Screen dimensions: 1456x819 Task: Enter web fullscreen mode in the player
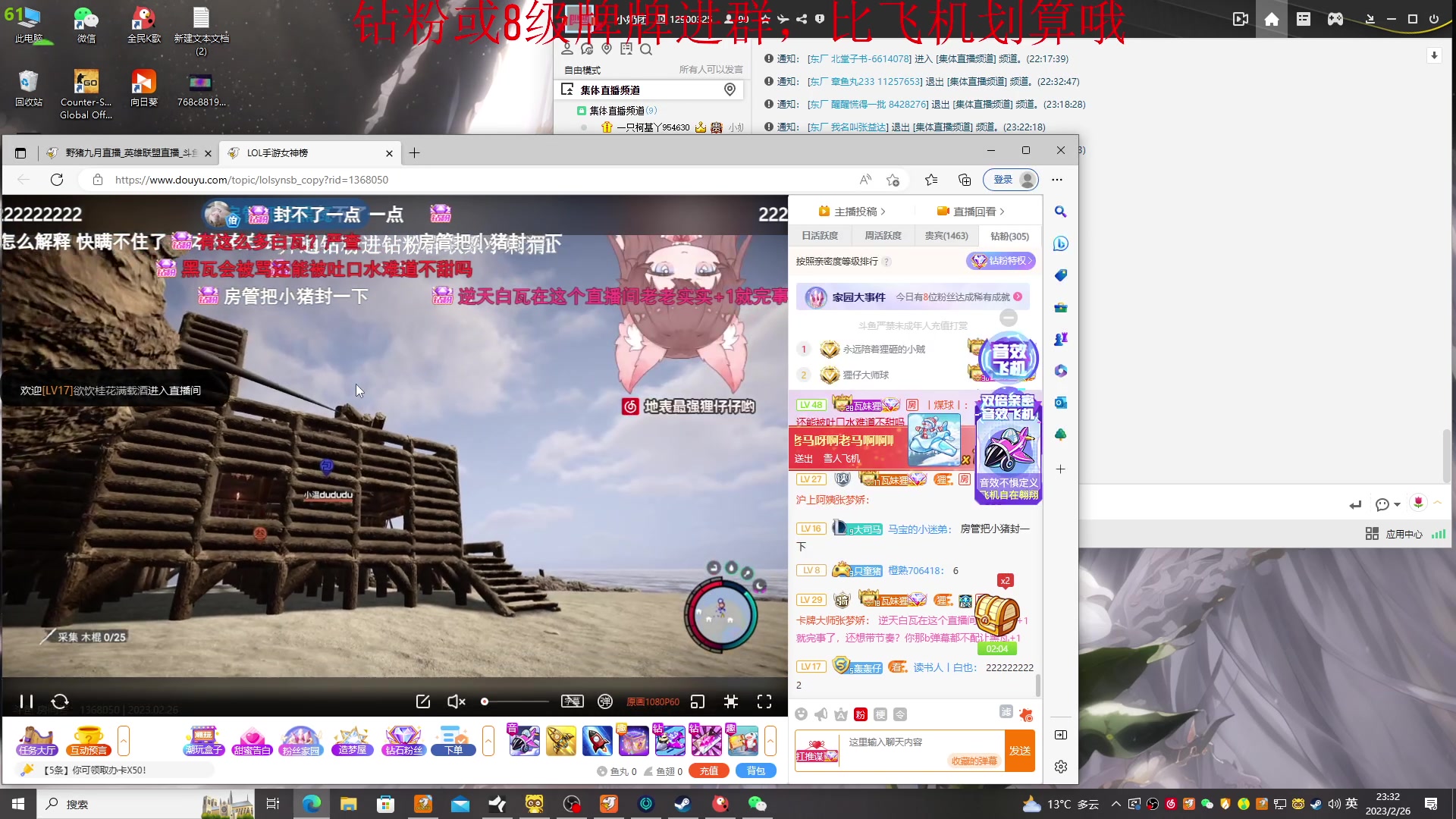pyautogui.click(x=730, y=701)
